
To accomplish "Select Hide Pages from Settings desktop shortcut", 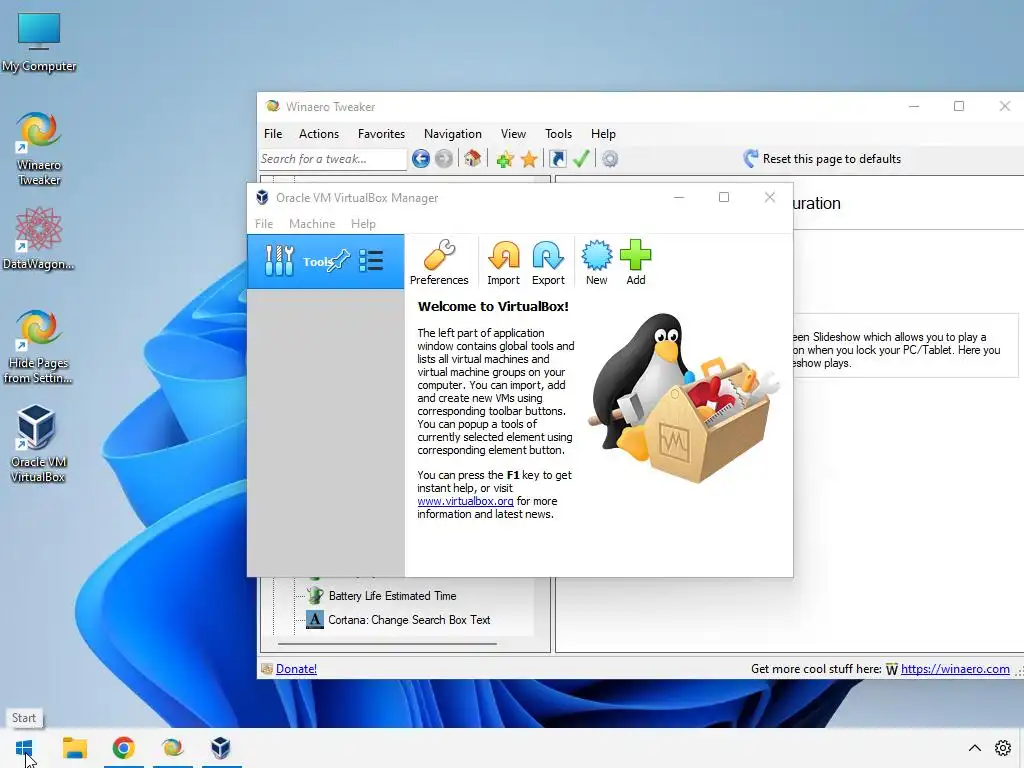I will pos(38,347).
